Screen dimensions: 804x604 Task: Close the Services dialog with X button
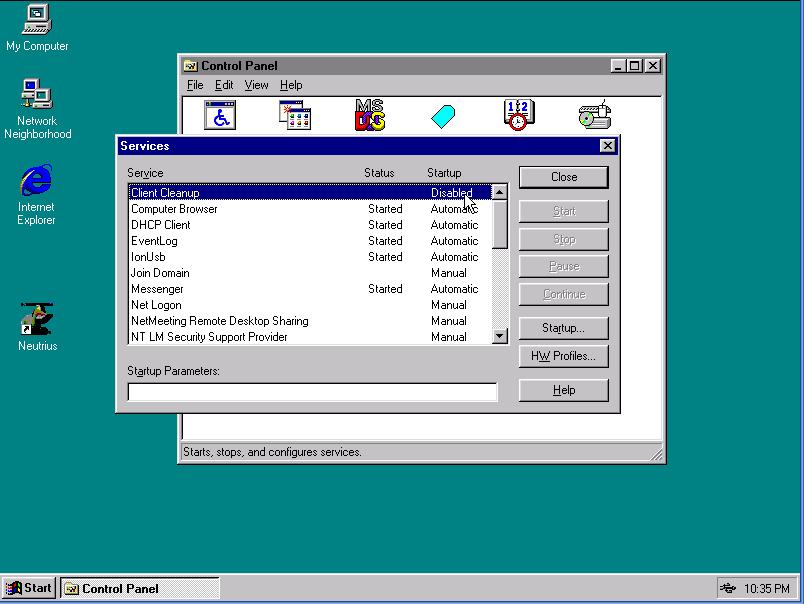point(608,146)
